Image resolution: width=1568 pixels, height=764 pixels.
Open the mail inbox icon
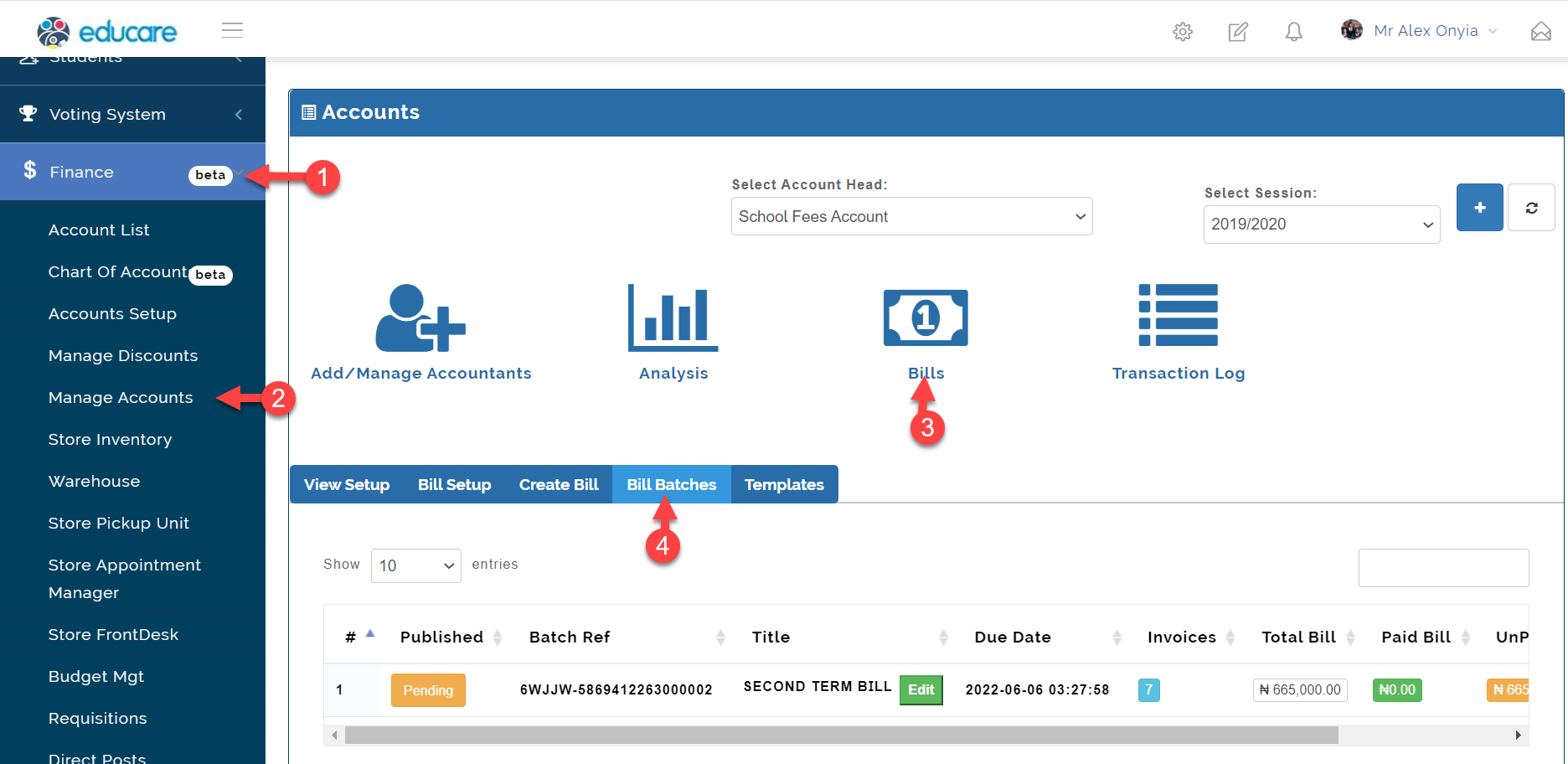1541,31
